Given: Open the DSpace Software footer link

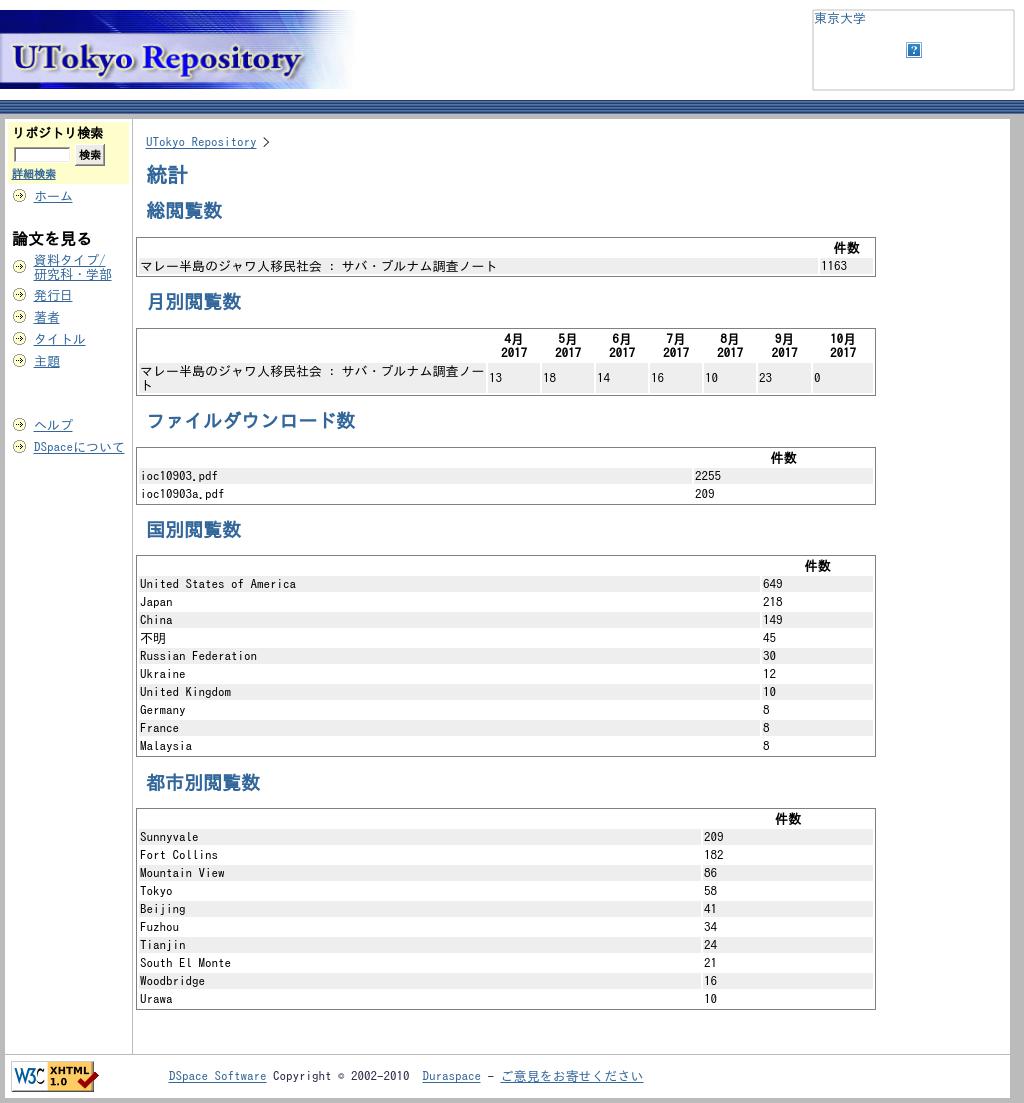Looking at the screenshot, I should coord(217,1076).
